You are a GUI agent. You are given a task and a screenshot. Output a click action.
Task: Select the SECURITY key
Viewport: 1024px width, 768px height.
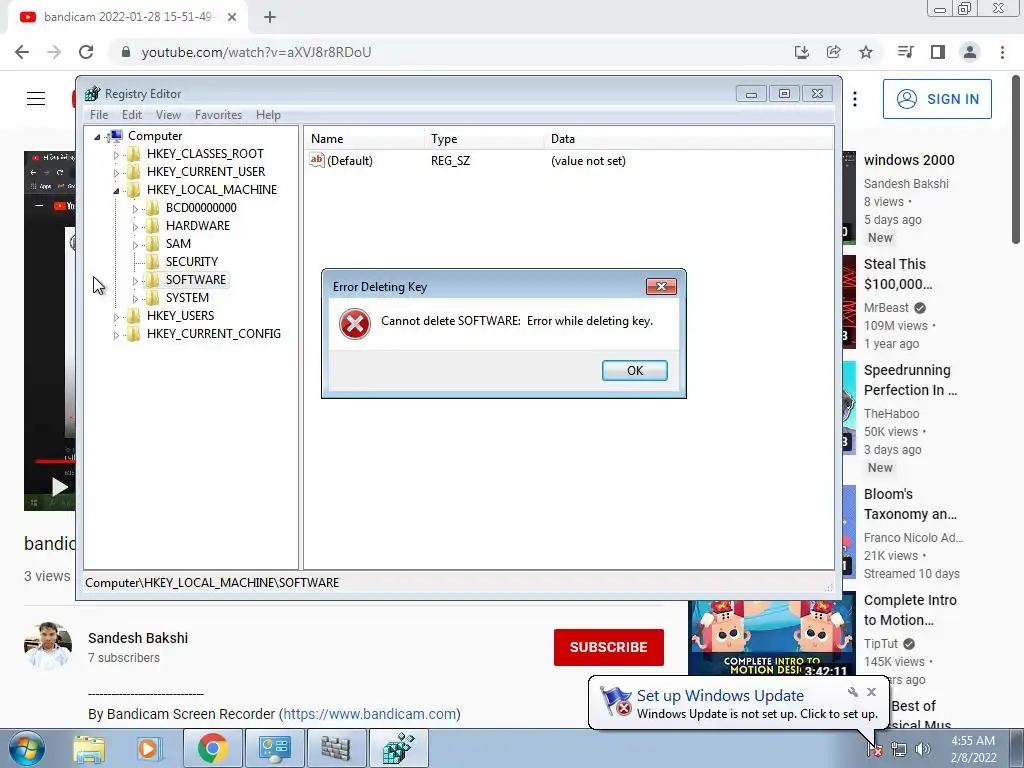pyautogui.click(x=191, y=261)
